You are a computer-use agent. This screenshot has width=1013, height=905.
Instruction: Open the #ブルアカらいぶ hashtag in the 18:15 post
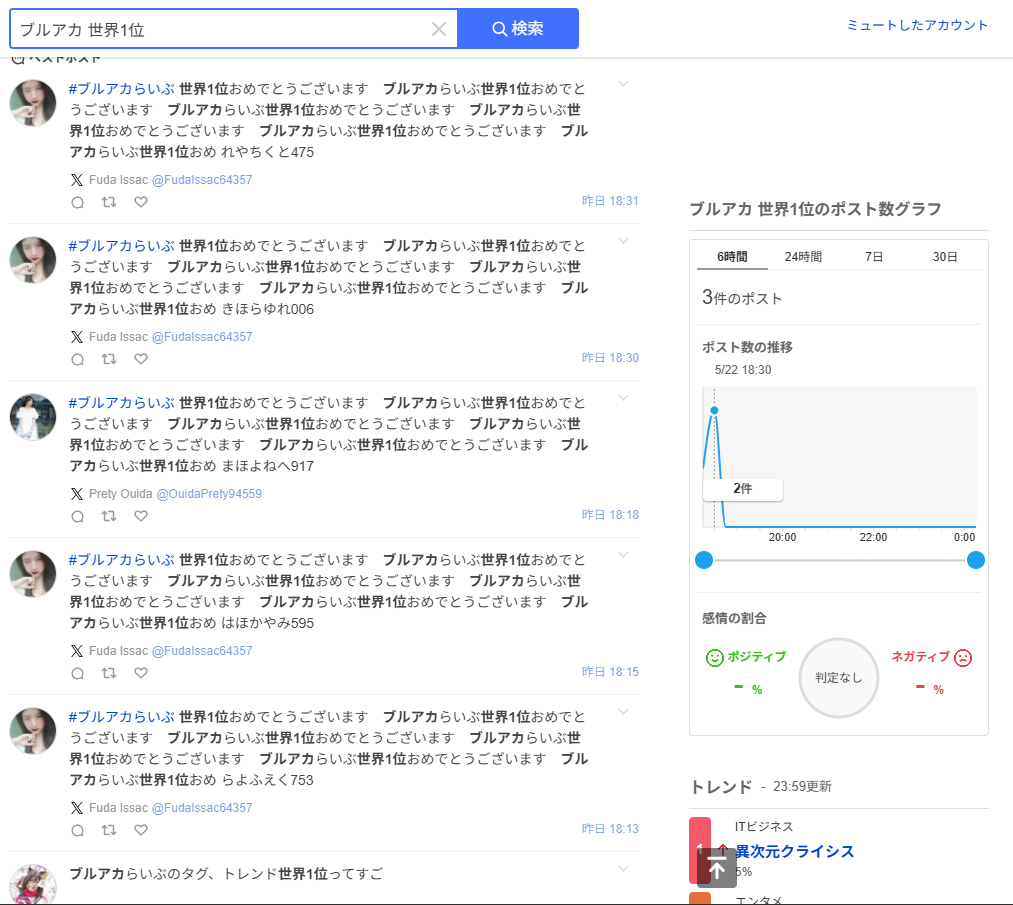(x=121, y=559)
